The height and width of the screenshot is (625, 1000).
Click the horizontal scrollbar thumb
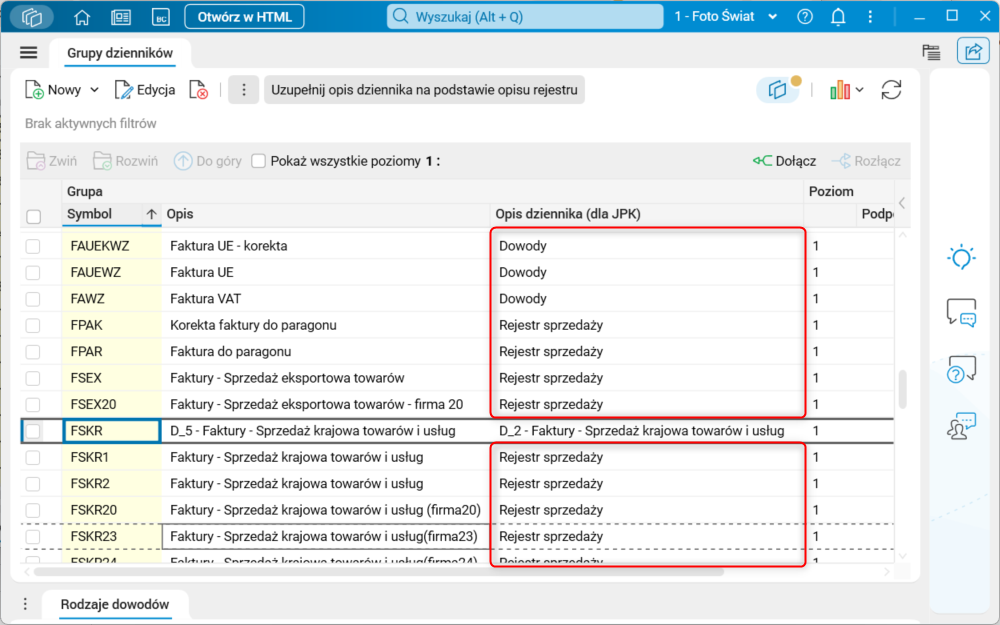[x=379, y=572]
